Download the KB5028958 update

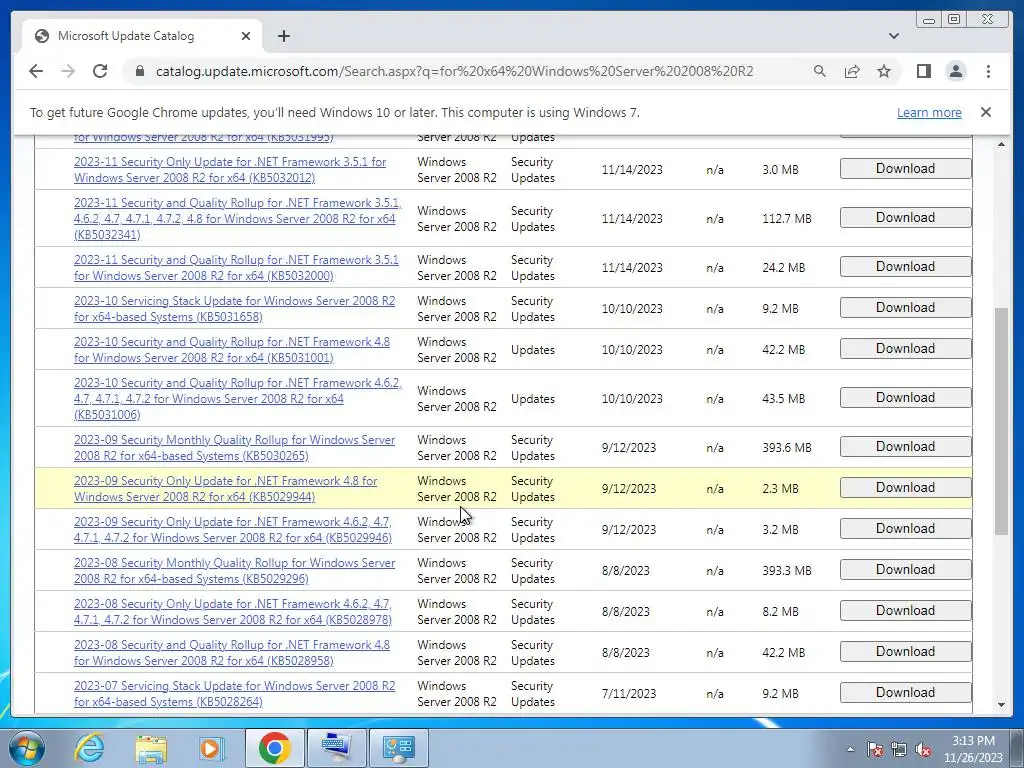[905, 652]
